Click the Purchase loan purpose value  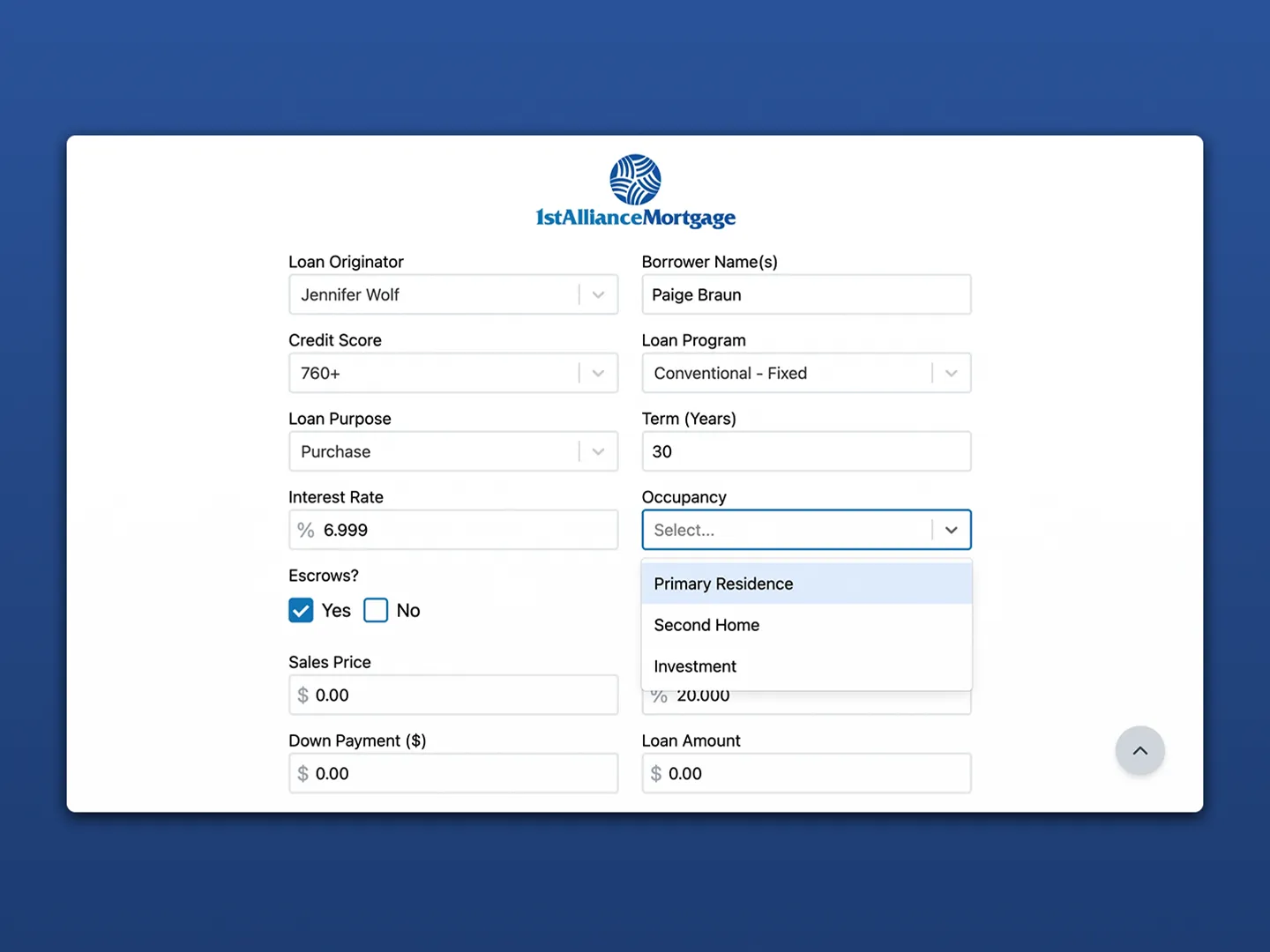[336, 452]
